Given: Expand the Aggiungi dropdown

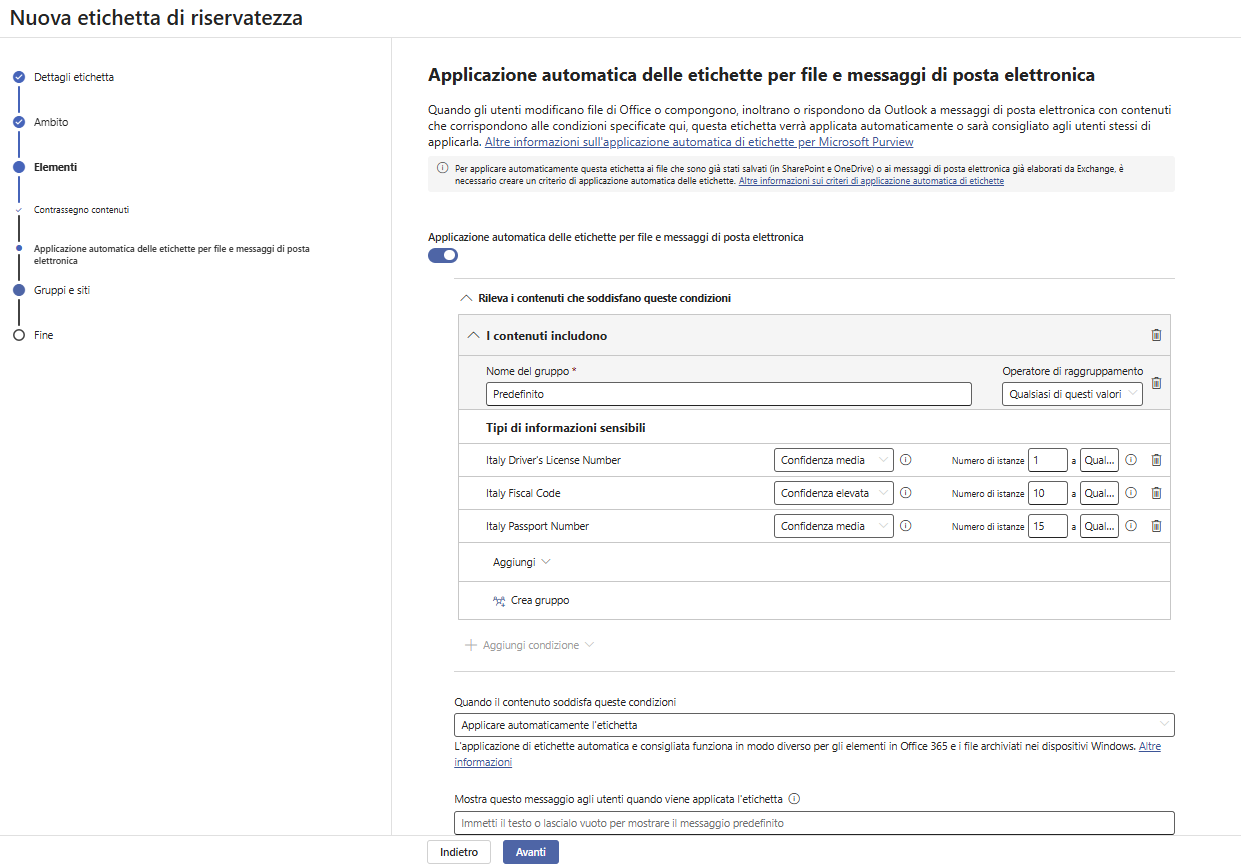Looking at the screenshot, I should coord(522,562).
